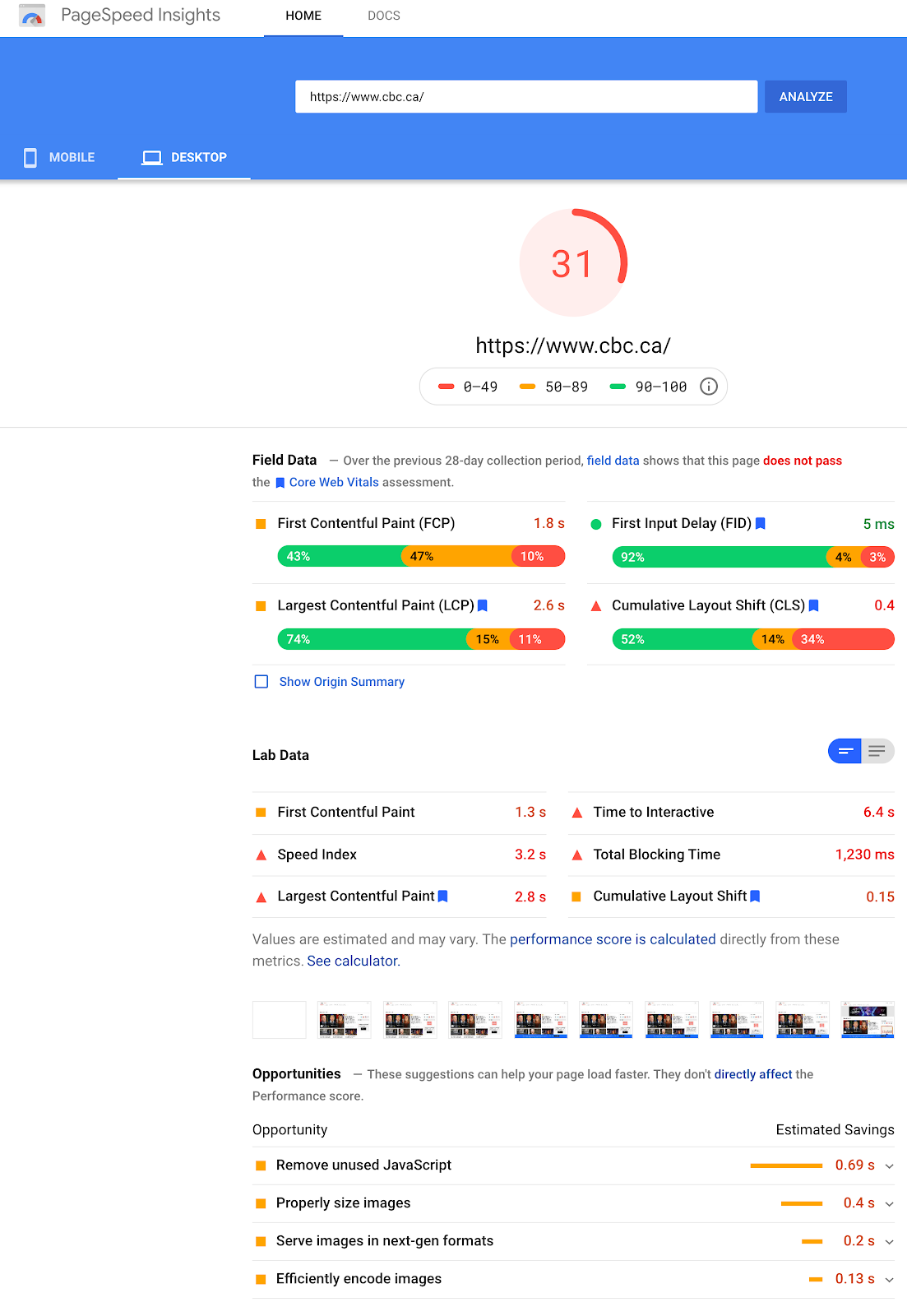Screen dimensions: 907x1316
Task: Click bookmark icon beside First Input Delay
Action: point(761,523)
